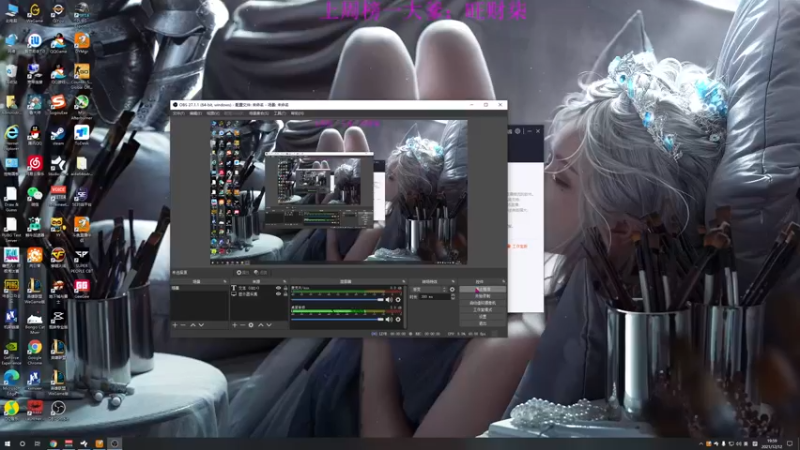Open Windows Start menu
The width and height of the screenshot is (800, 450).
[7, 444]
